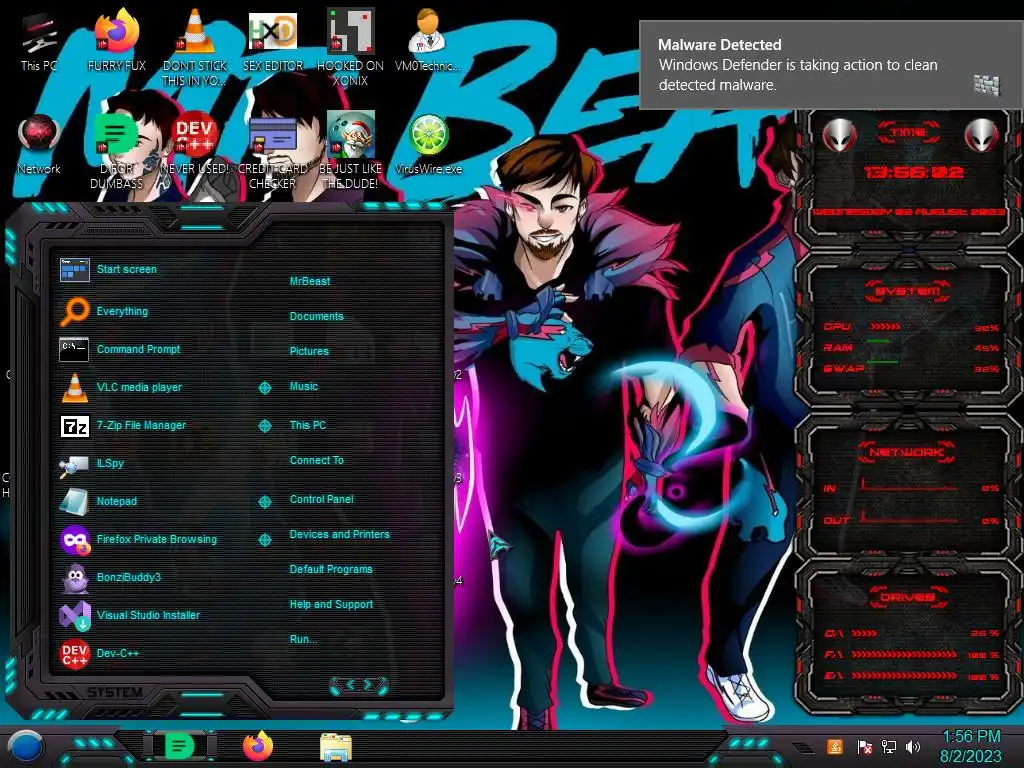Open the network tray icon
The image size is (1024, 768).
888,746
